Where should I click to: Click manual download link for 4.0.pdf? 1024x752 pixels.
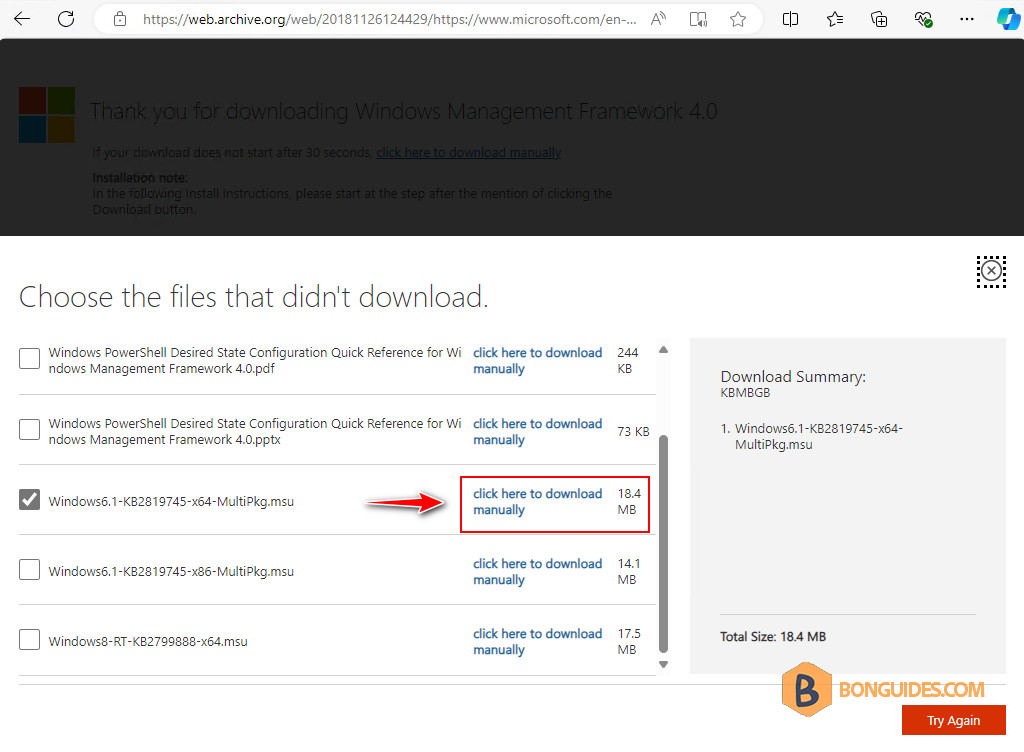537,360
